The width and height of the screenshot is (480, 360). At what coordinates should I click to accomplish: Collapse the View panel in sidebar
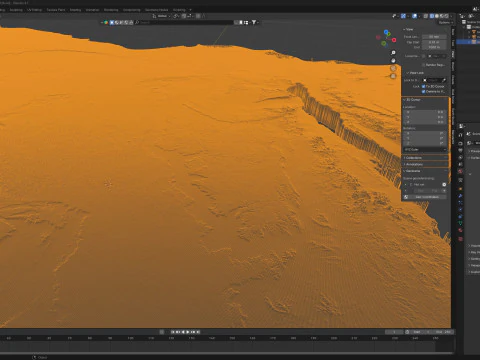(408, 29)
